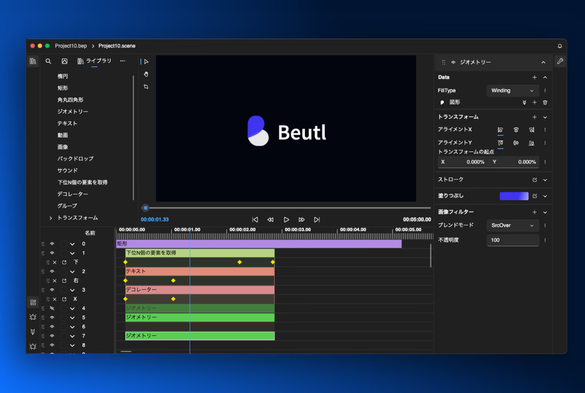Image resolution: width=585 pixels, height=393 pixels.
Task: Click Project10.scene in the breadcrumb
Action: point(117,46)
